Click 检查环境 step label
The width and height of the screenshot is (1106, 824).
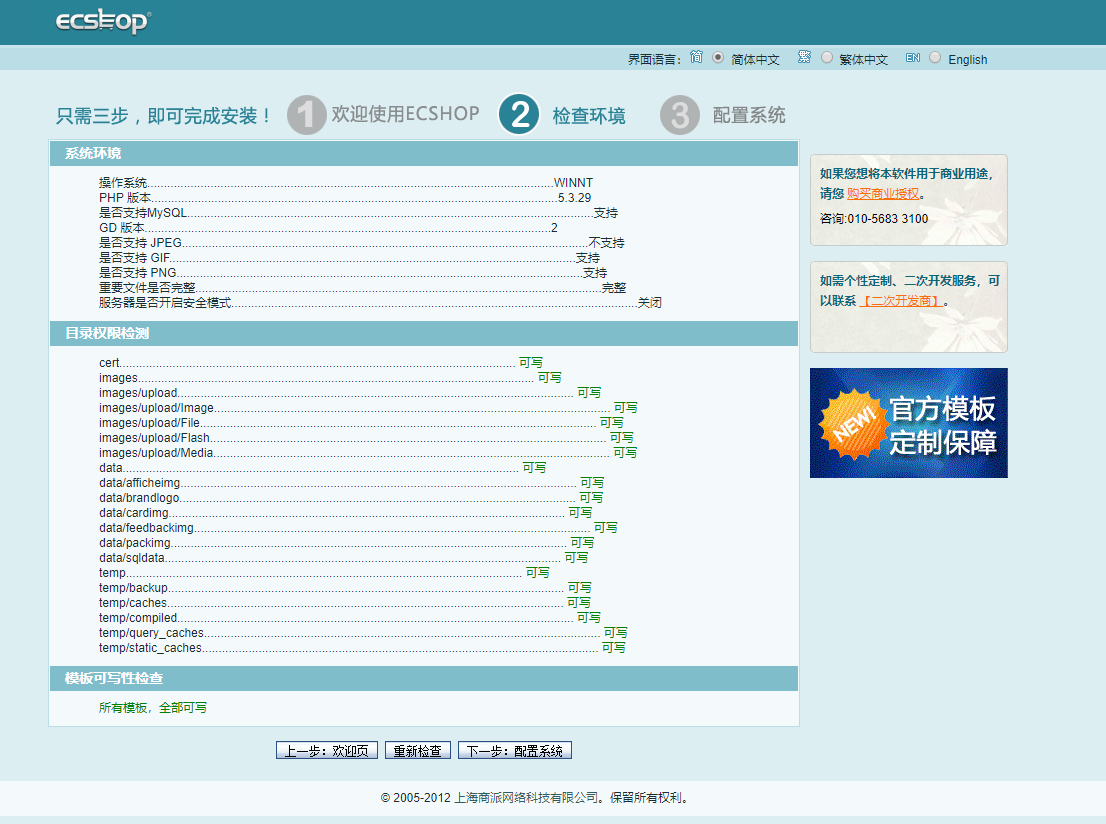(x=589, y=116)
